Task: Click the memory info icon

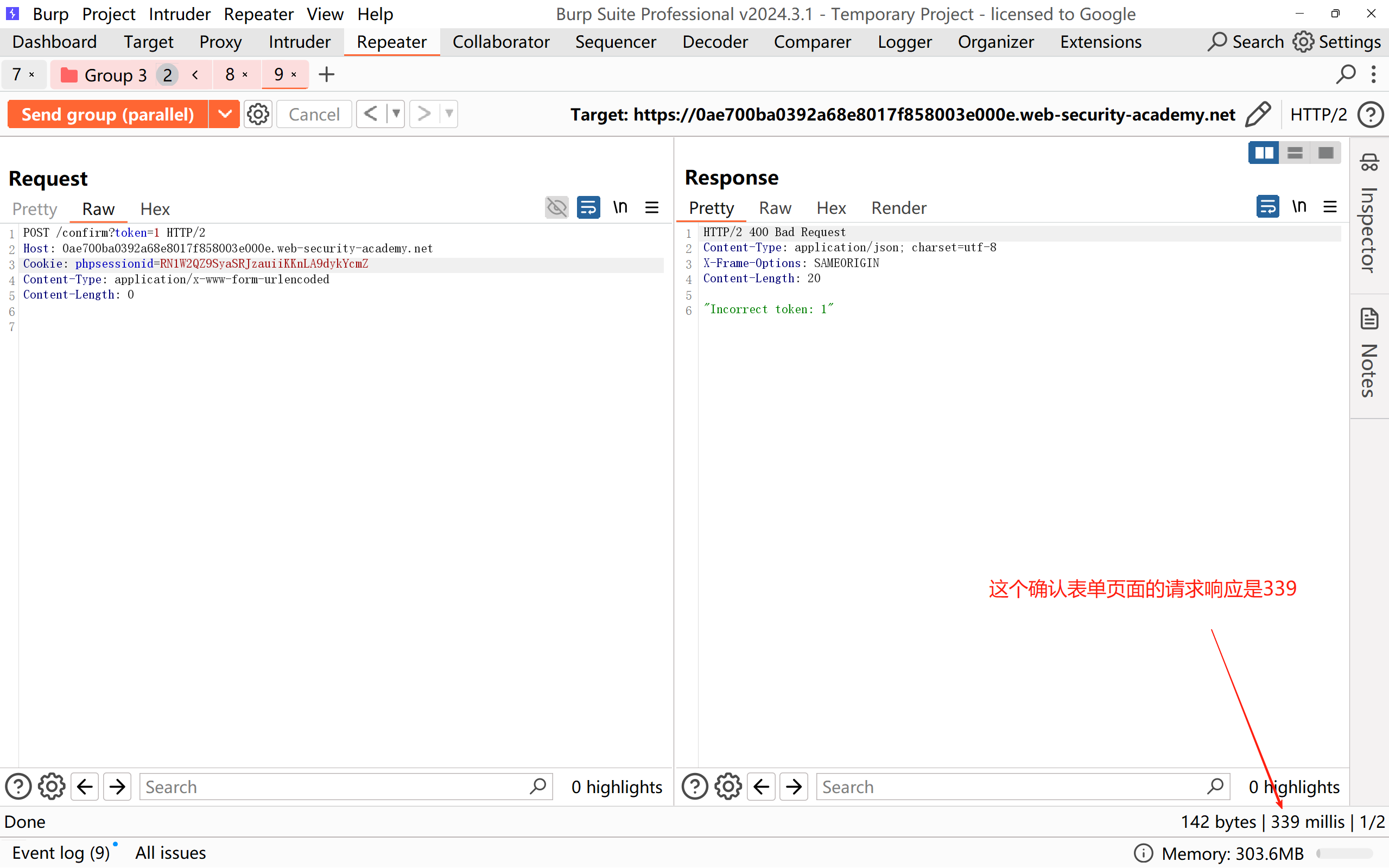Action: coord(1143,853)
